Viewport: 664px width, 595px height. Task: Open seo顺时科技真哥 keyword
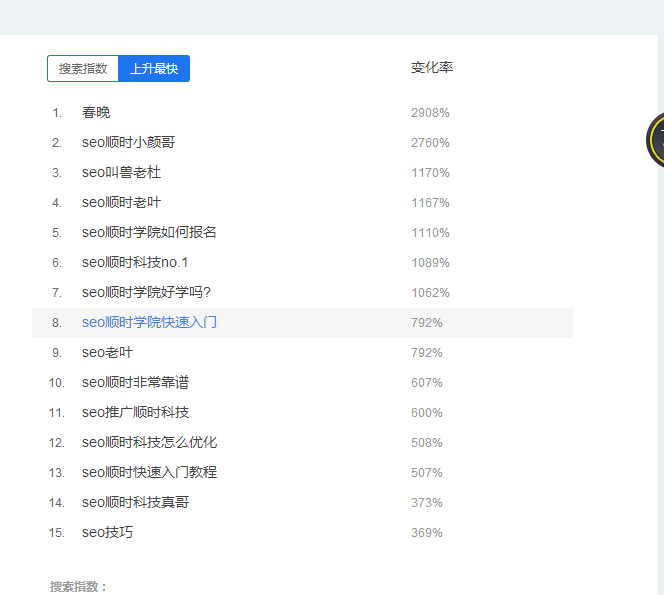pyautogui.click(x=135, y=503)
